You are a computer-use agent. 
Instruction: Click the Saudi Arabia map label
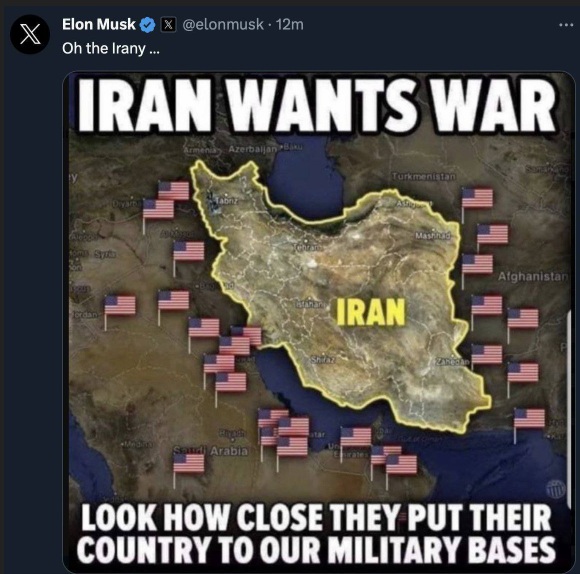(x=211, y=451)
